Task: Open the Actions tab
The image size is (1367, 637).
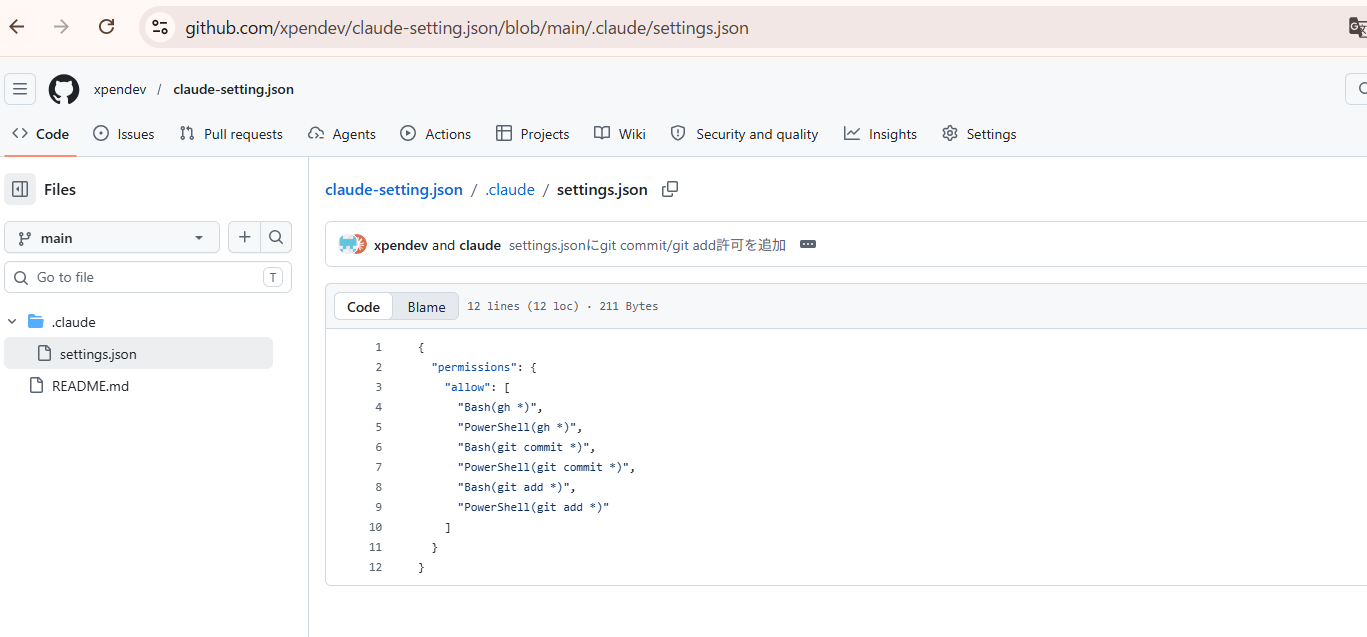Action: (x=436, y=134)
